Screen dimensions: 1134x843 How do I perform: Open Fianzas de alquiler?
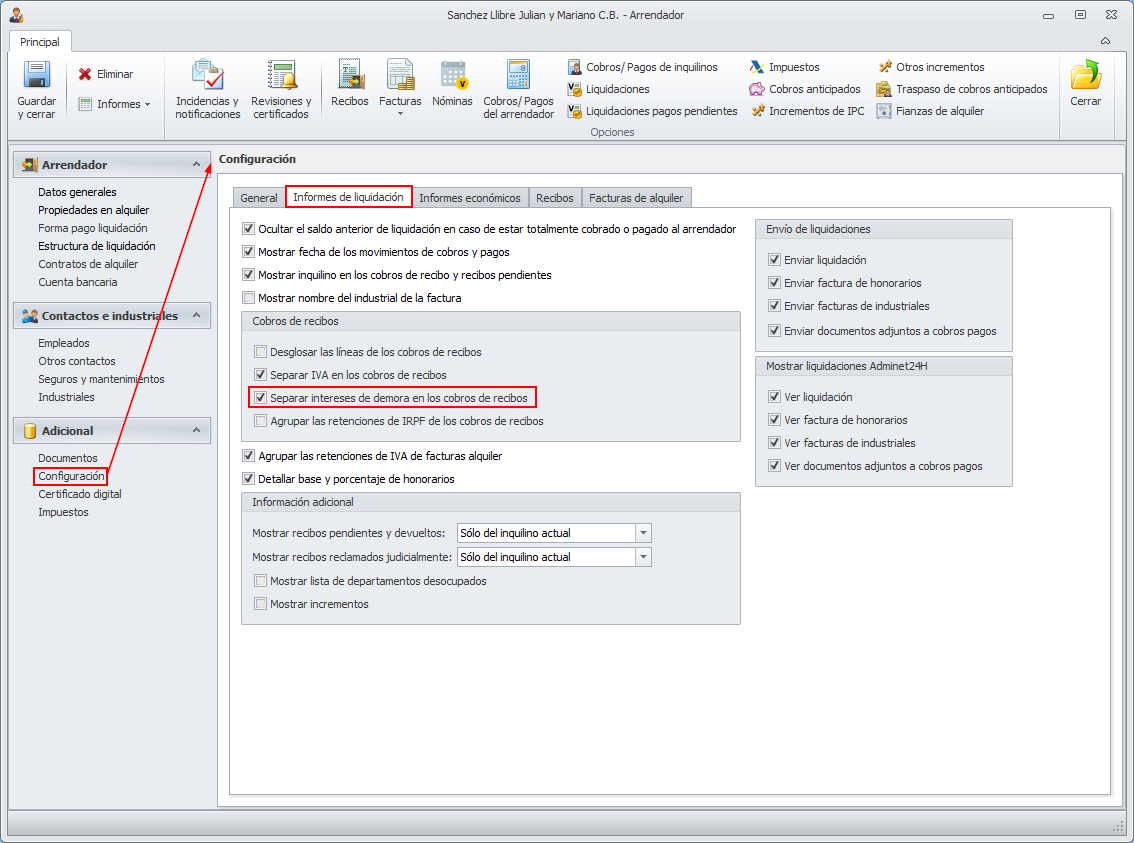[x=931, y=111]
